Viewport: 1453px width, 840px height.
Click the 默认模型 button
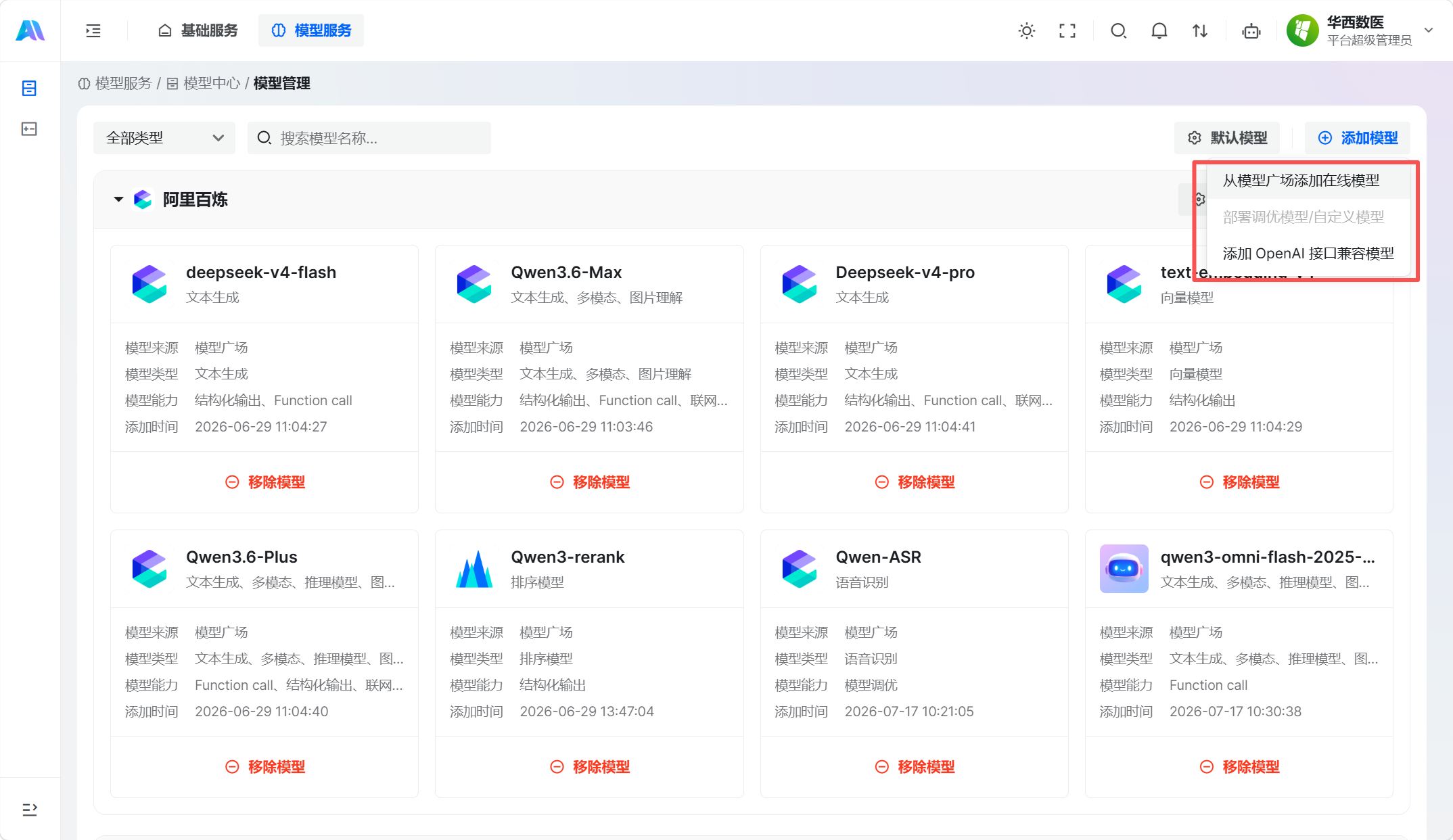[1228, 138]
